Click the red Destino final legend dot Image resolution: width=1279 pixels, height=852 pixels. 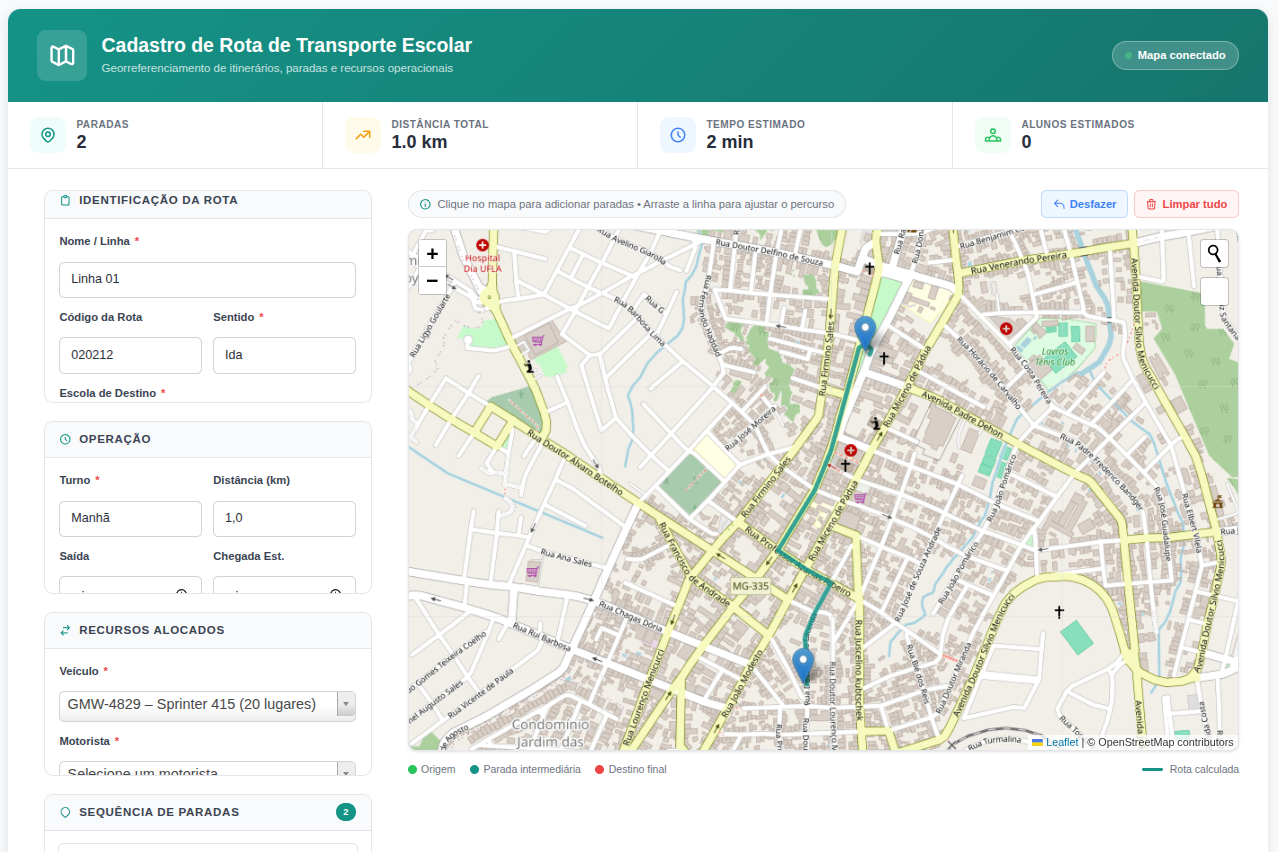599,770
